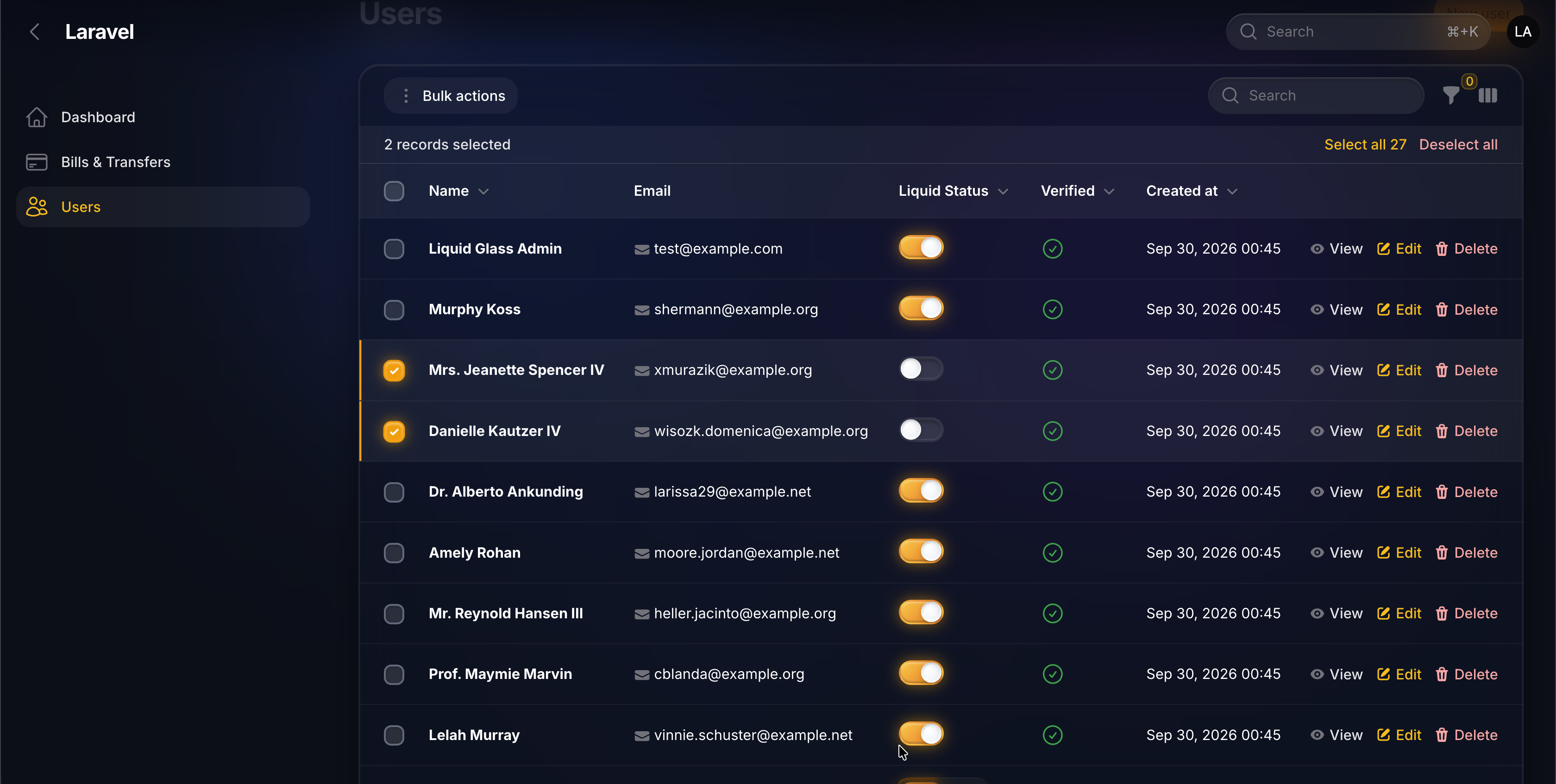Image resolution: width=1556 pixels, height=784 pixels.
Task: Check the select-all checkbox in table header
Action: point(394,191)
